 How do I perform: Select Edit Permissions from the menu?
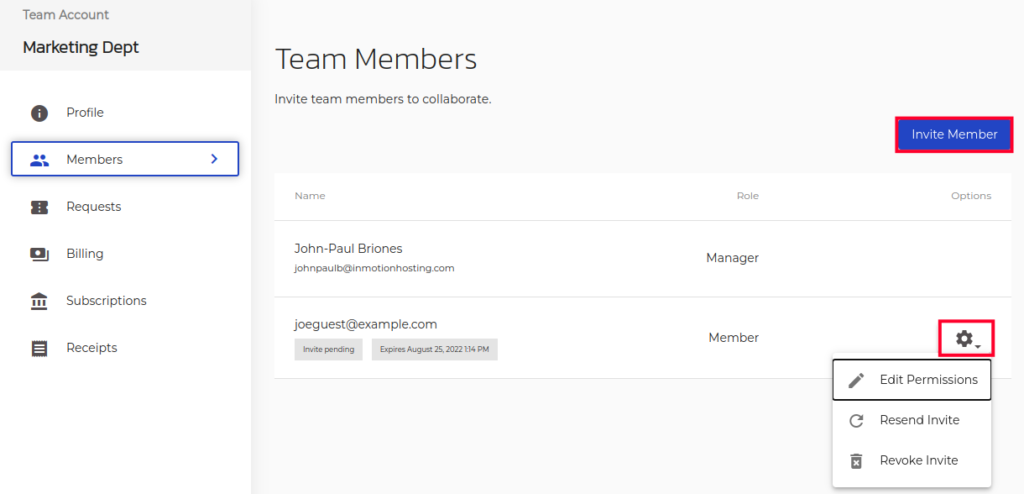928,380
